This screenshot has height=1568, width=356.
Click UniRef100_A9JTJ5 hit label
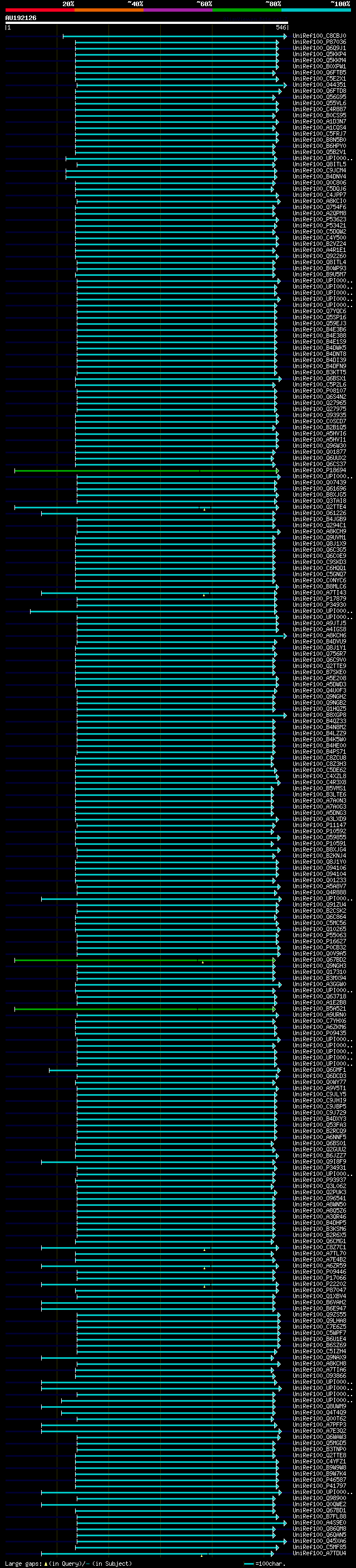coord(319,624)
